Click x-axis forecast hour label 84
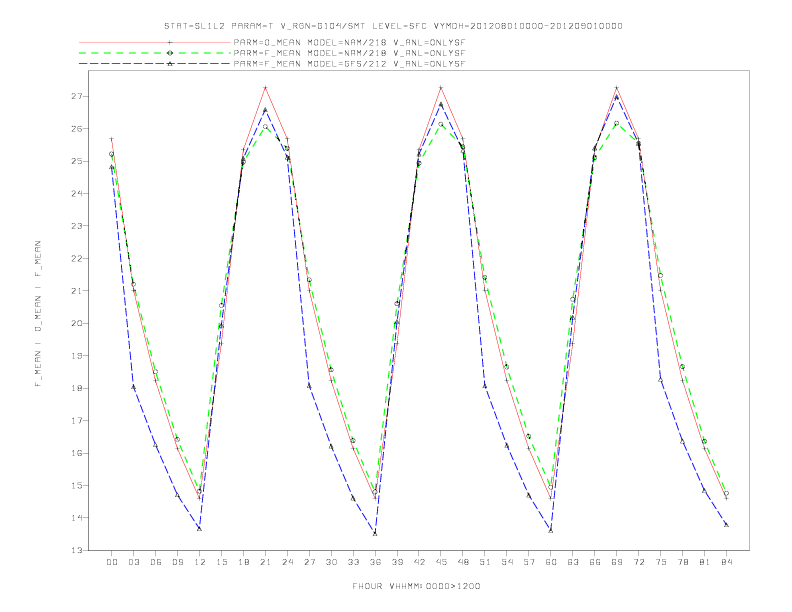Screen dimensions: 792x612 pos(726,562)
